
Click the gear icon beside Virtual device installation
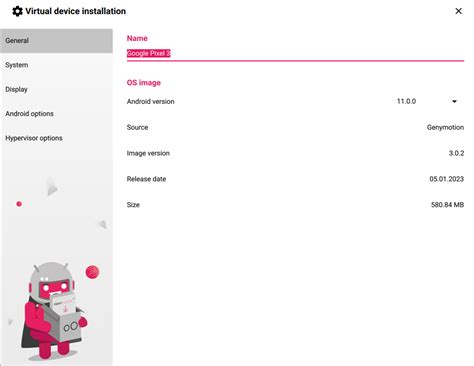click(x=17, y=11)
